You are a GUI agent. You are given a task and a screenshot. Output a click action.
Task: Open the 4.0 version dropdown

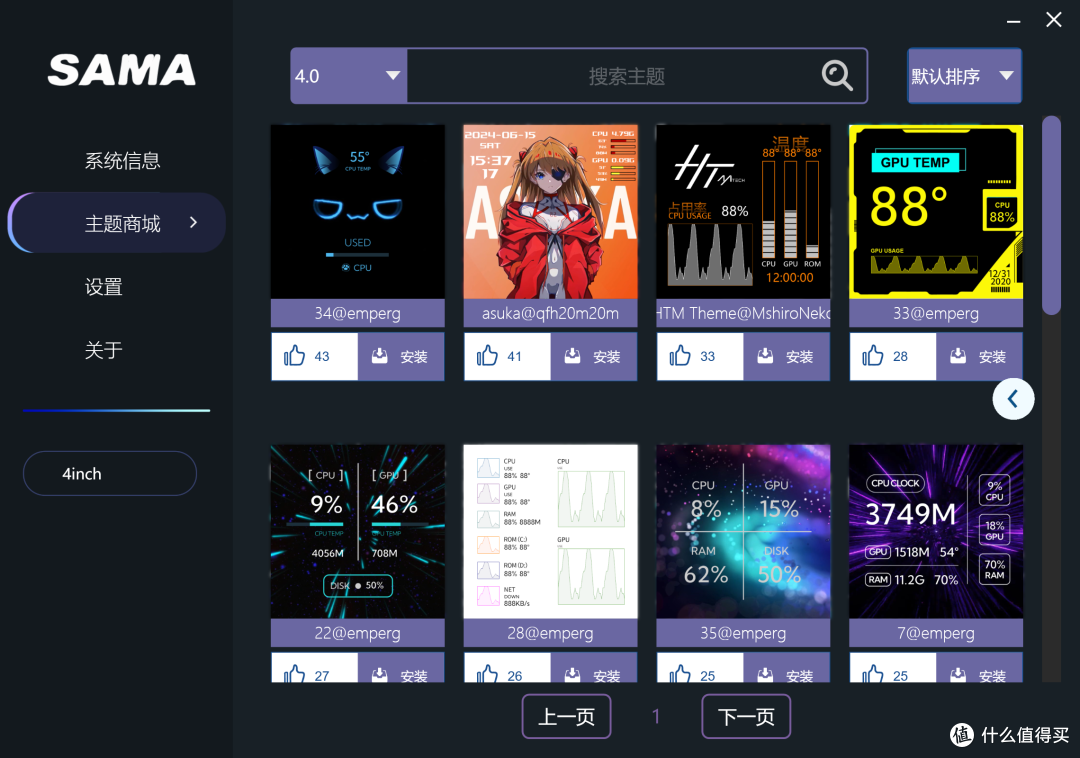pyautogui.click(x=349, y=76)
